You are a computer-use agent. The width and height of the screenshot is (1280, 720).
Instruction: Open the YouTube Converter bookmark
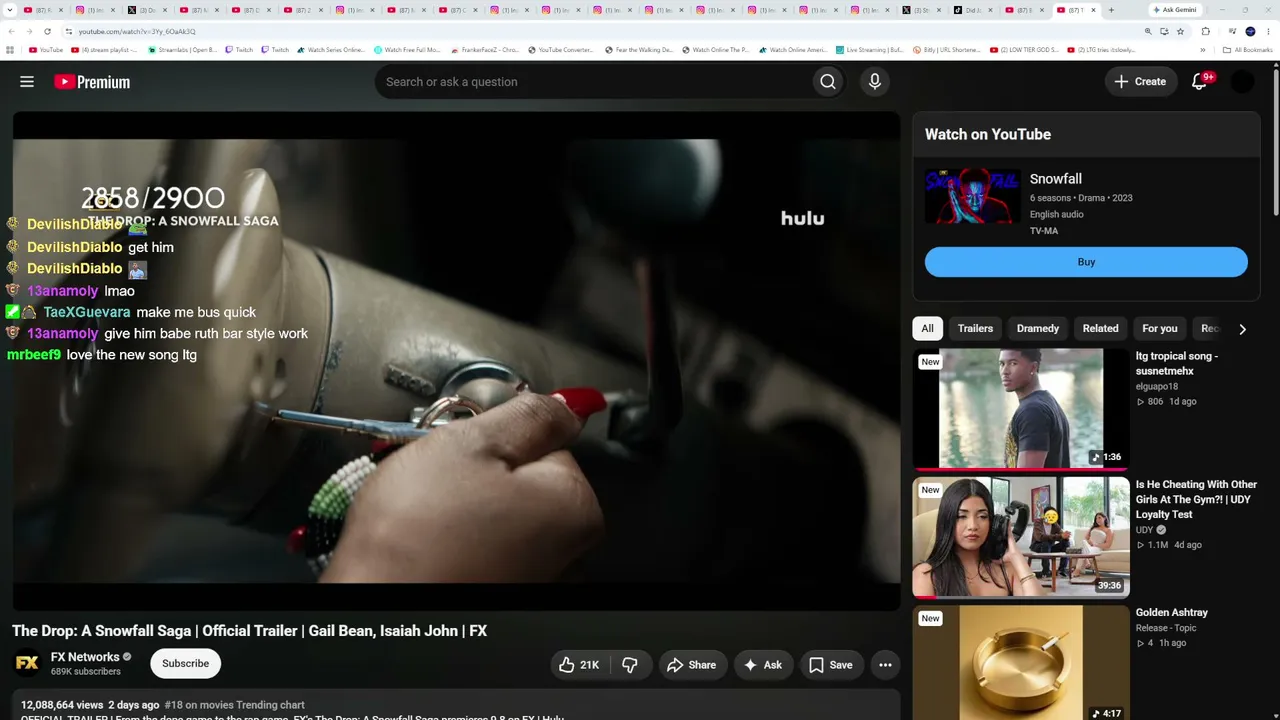[561, 50]
